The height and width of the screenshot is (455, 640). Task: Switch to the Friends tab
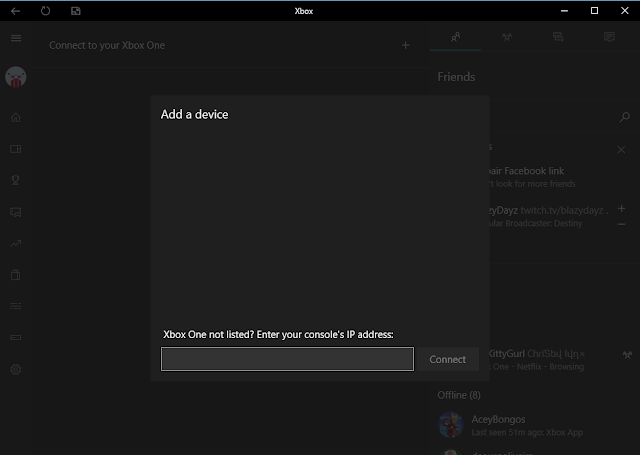click(456, 37)
